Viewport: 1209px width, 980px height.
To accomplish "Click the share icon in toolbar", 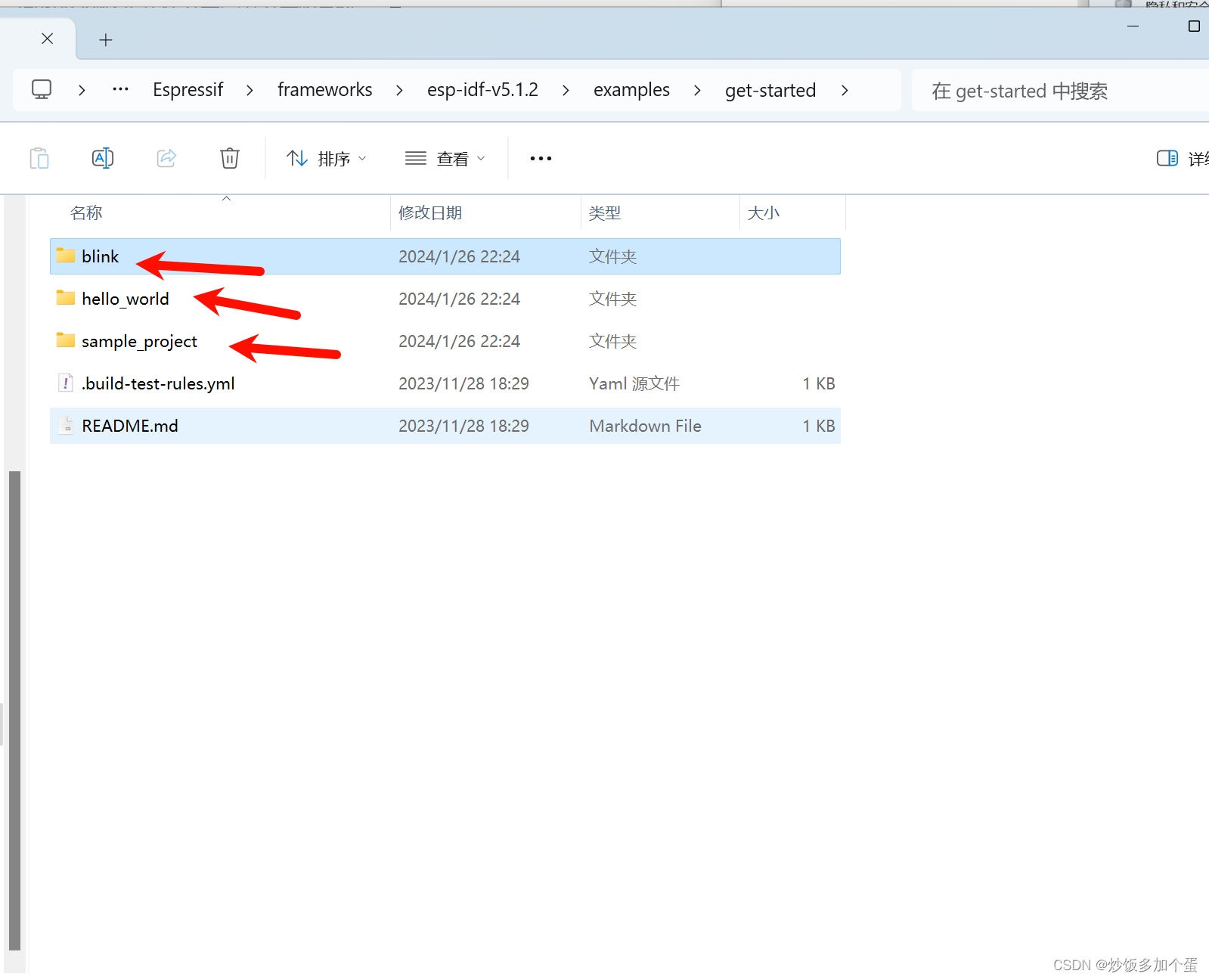I will 166,158.
